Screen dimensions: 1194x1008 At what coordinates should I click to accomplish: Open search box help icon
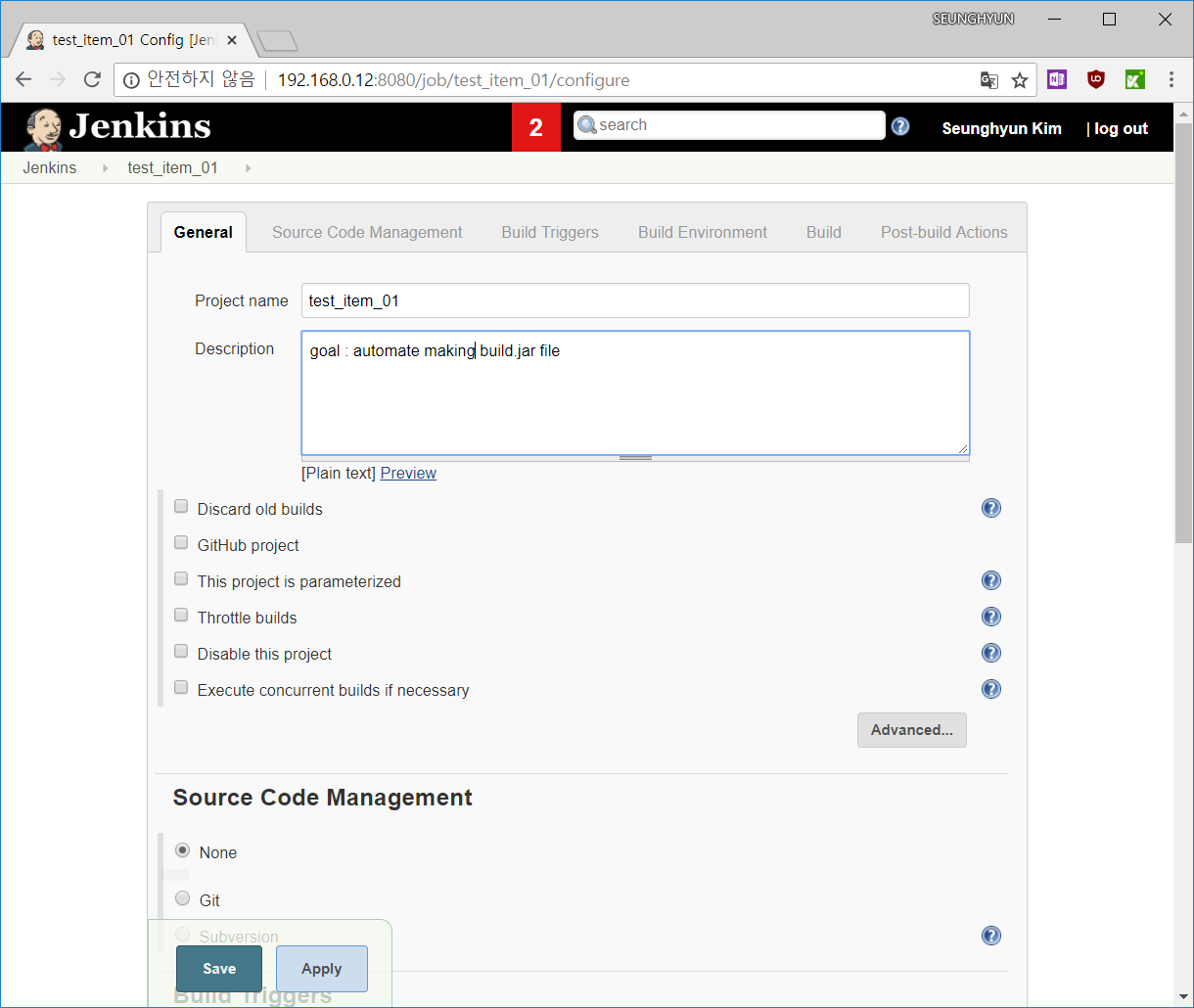pyautogui.click(x=900, y=126)
